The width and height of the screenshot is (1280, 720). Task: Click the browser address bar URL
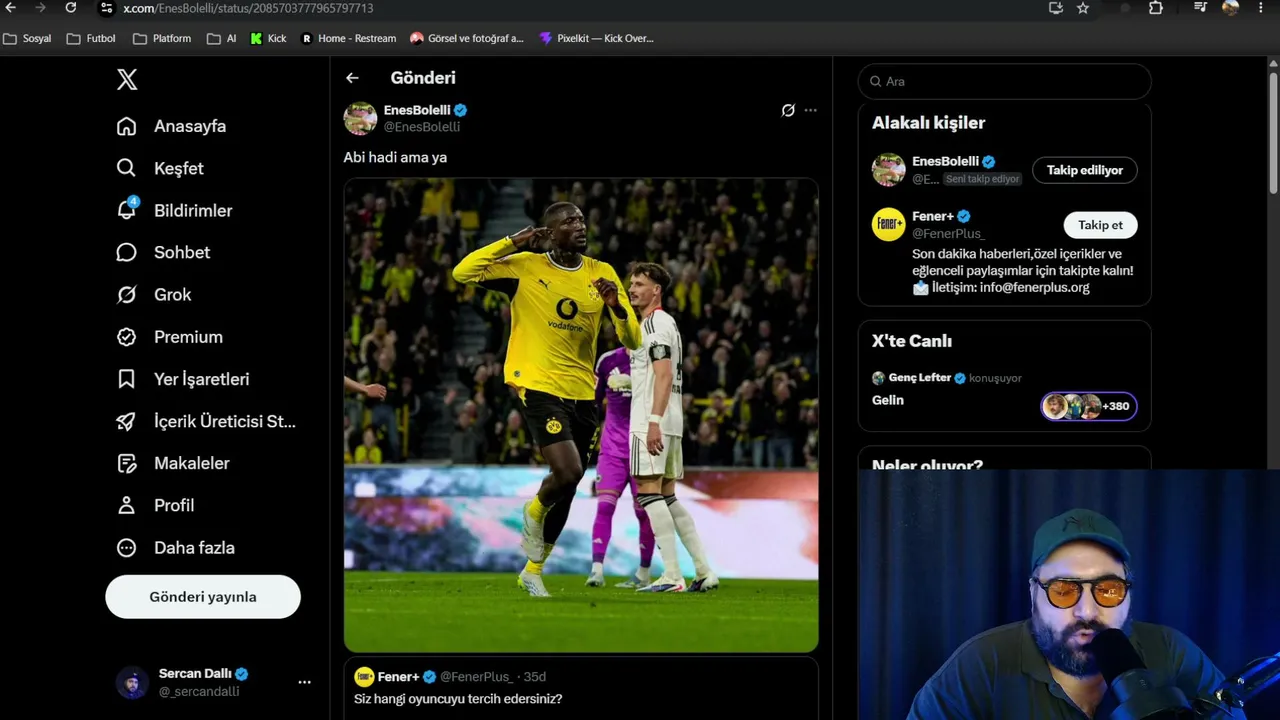point(248,8)
